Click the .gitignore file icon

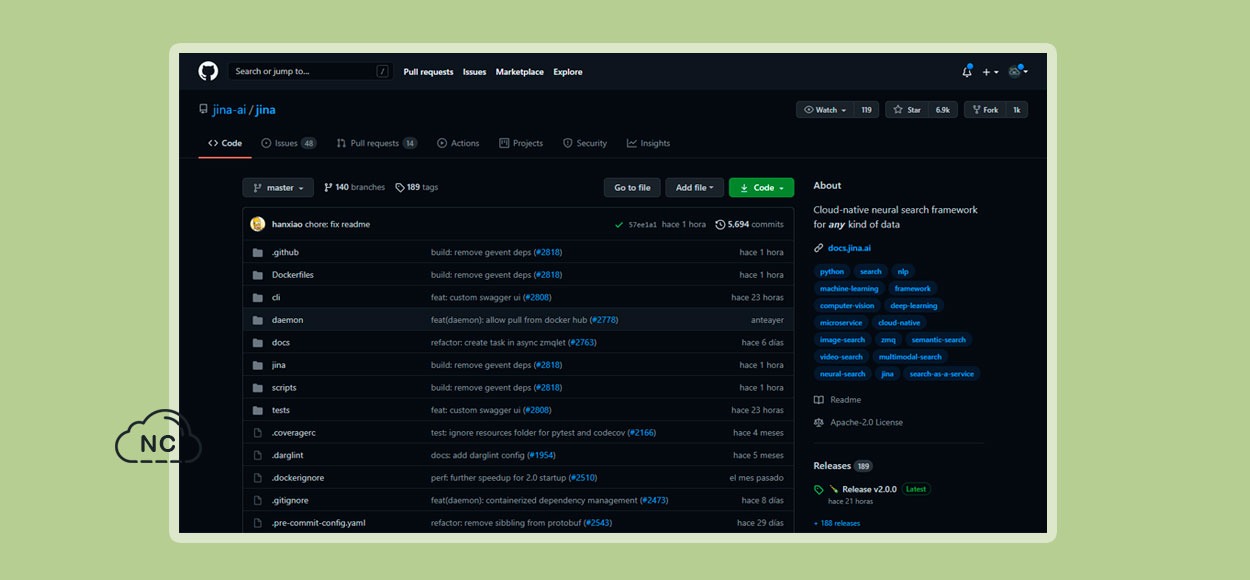click(x=258, y=500)
